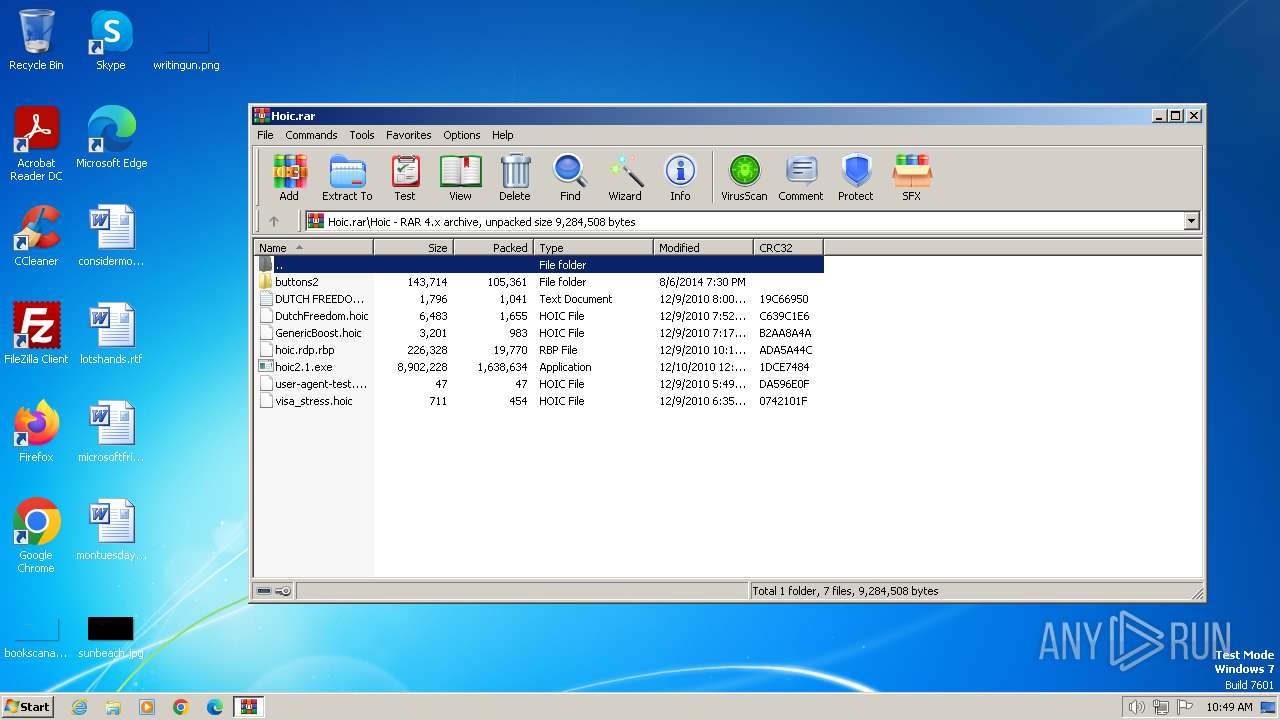Sort by Type column header
The height and width of the screenshot is (720, 1280).
[593, 247]
